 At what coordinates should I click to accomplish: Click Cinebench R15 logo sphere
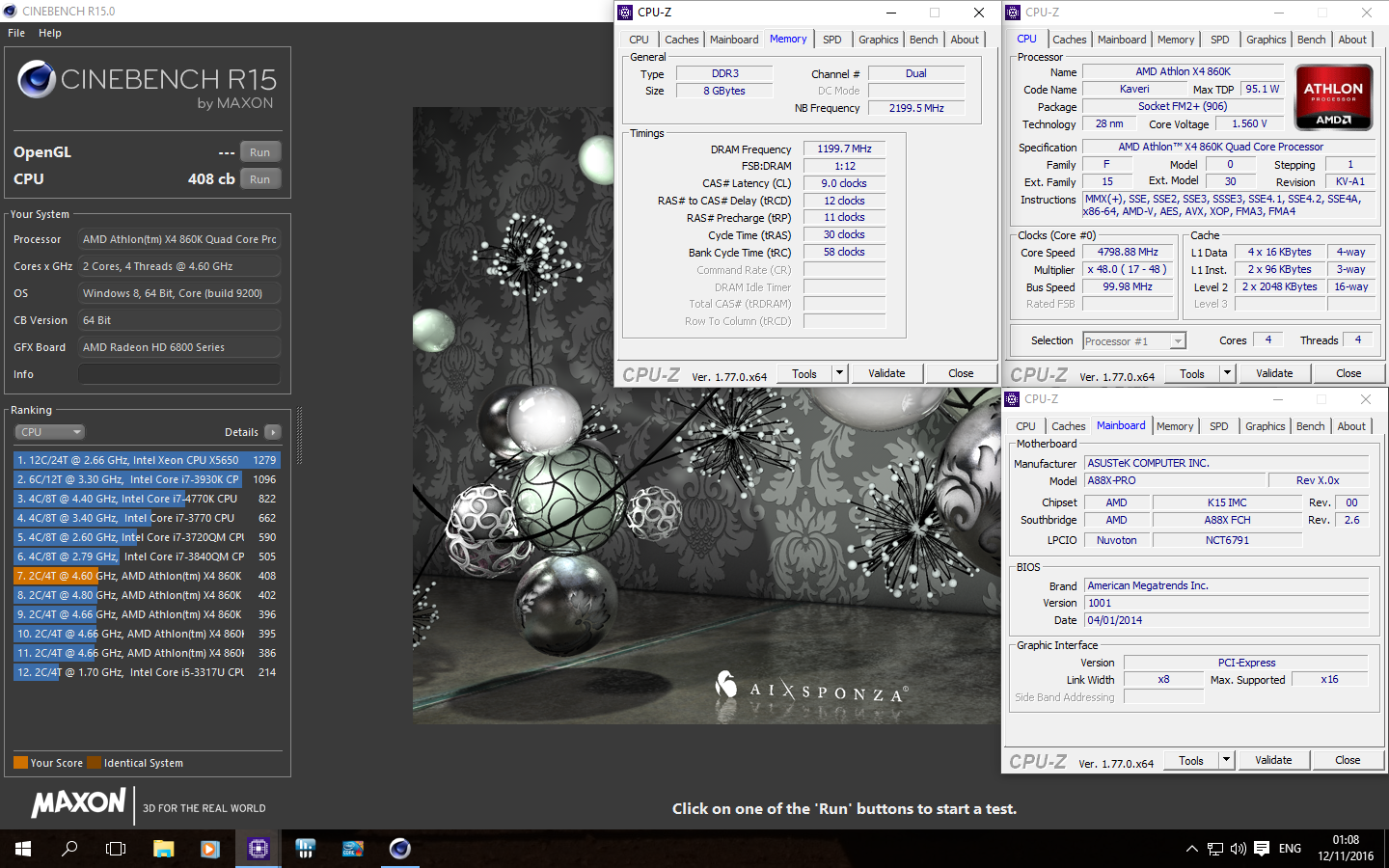[x=37, y=79]
